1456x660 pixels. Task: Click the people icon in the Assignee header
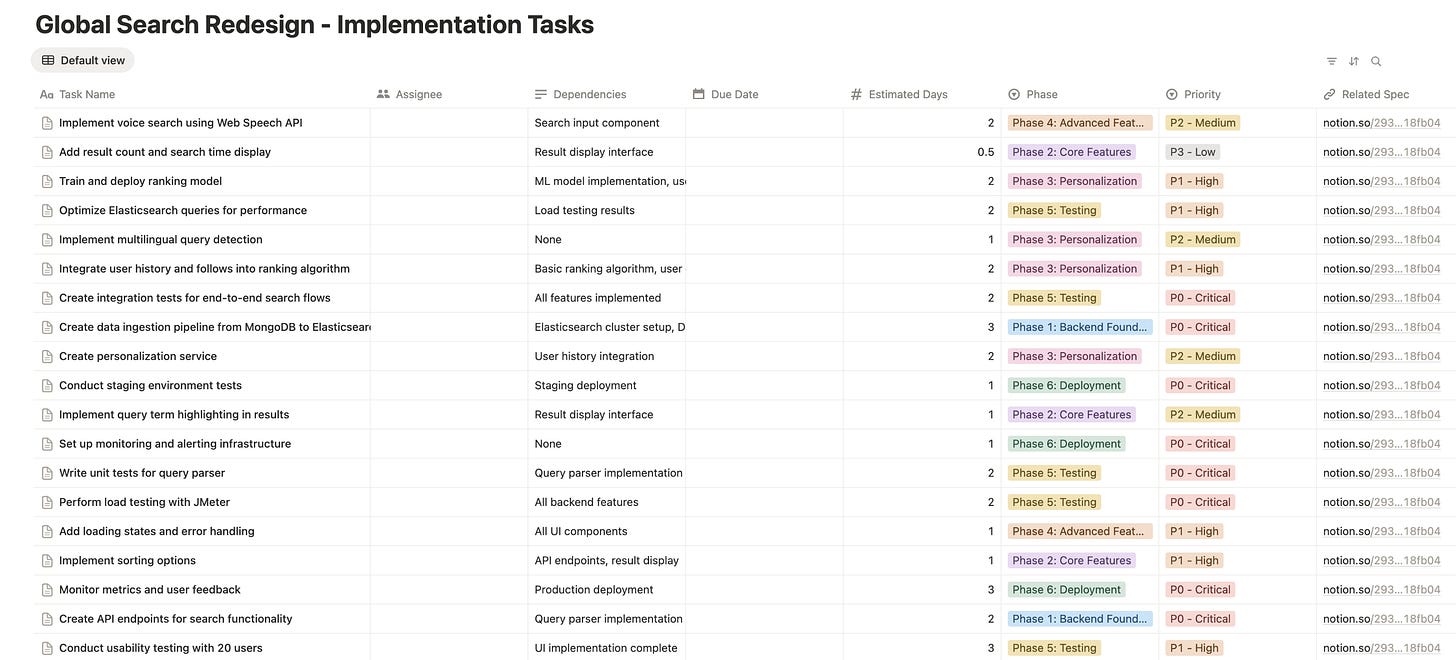pos(381,93)
